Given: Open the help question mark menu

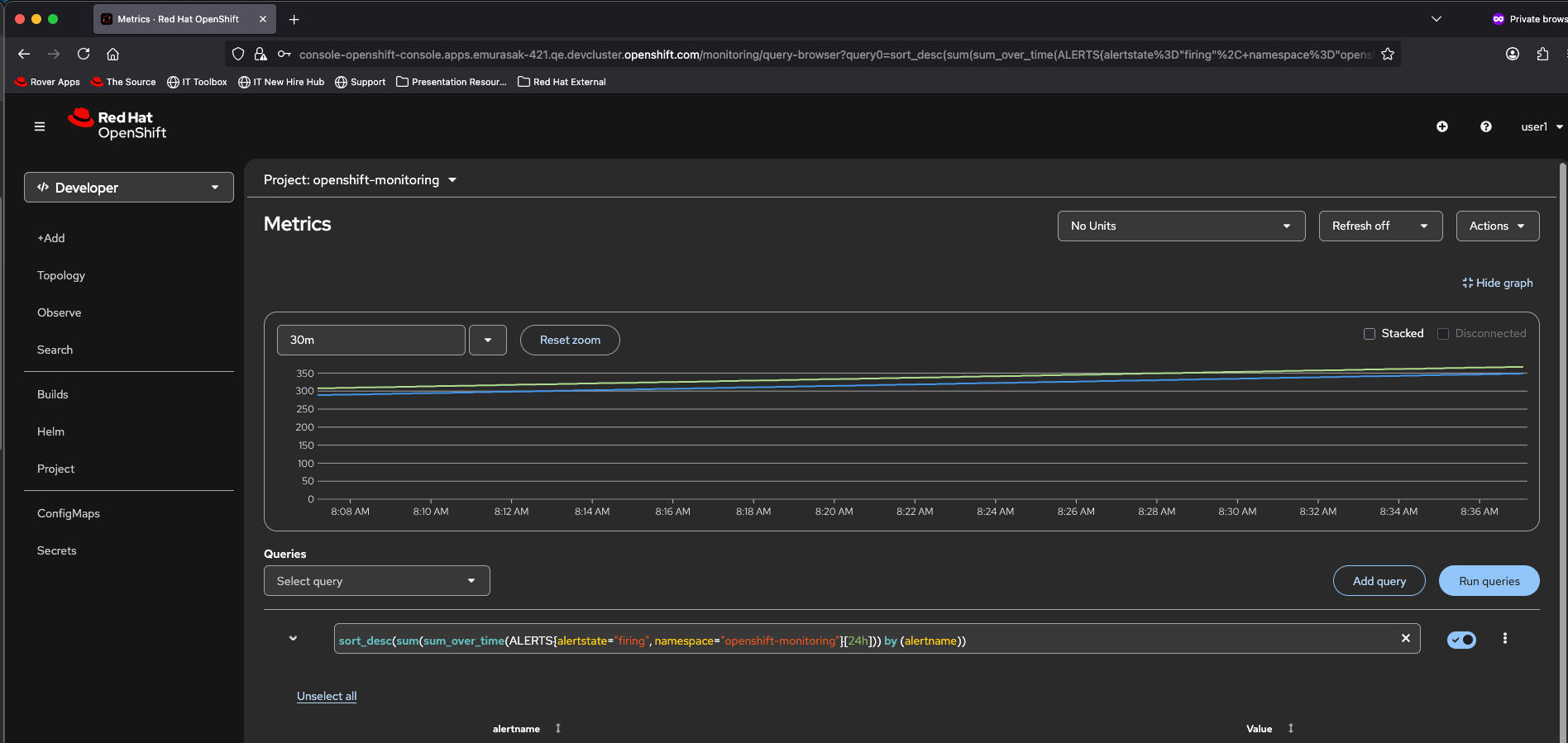Looking at the screenshot, I should pos(1486,126).
